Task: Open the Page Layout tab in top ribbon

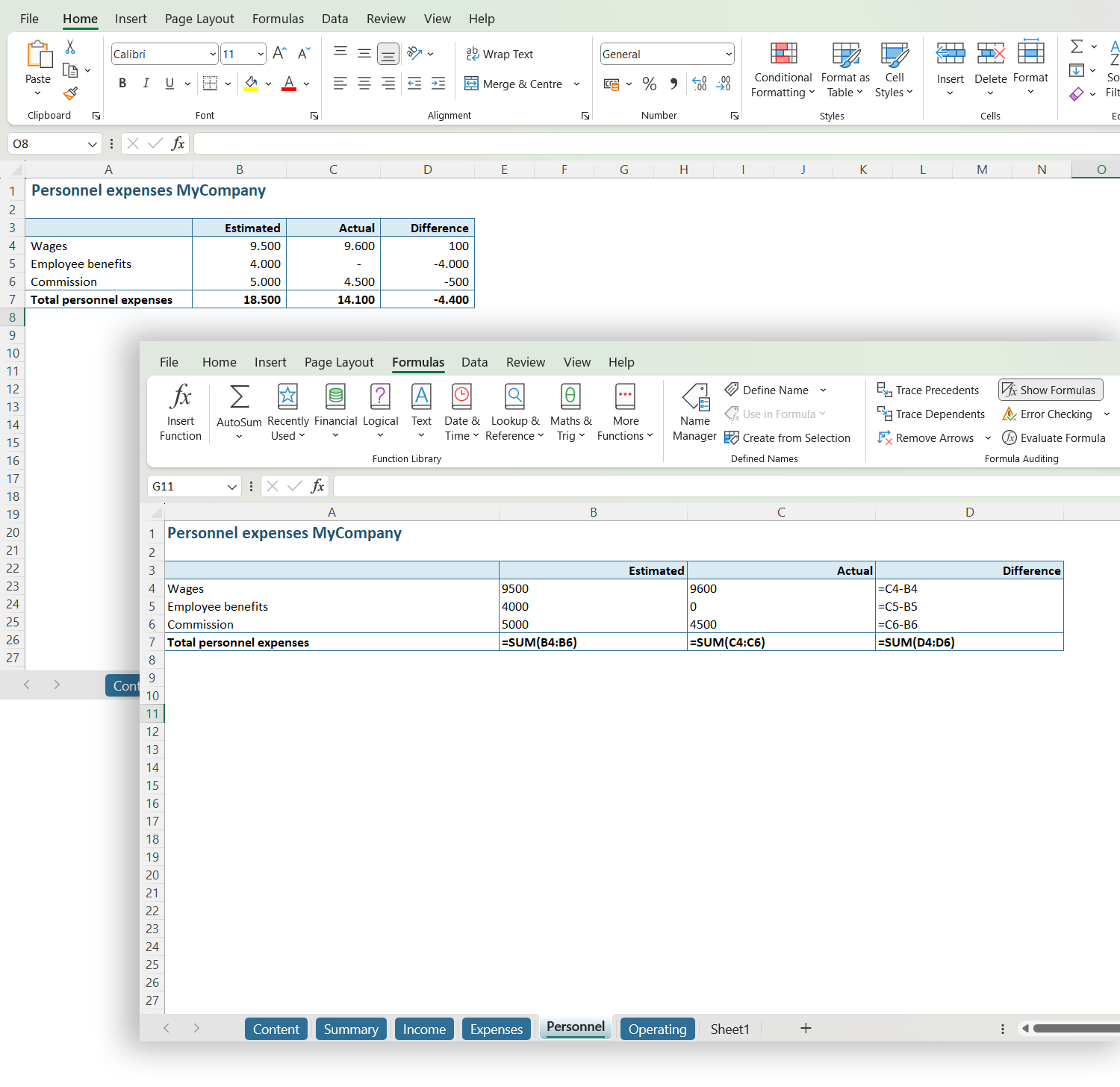Action: point(199,19)
